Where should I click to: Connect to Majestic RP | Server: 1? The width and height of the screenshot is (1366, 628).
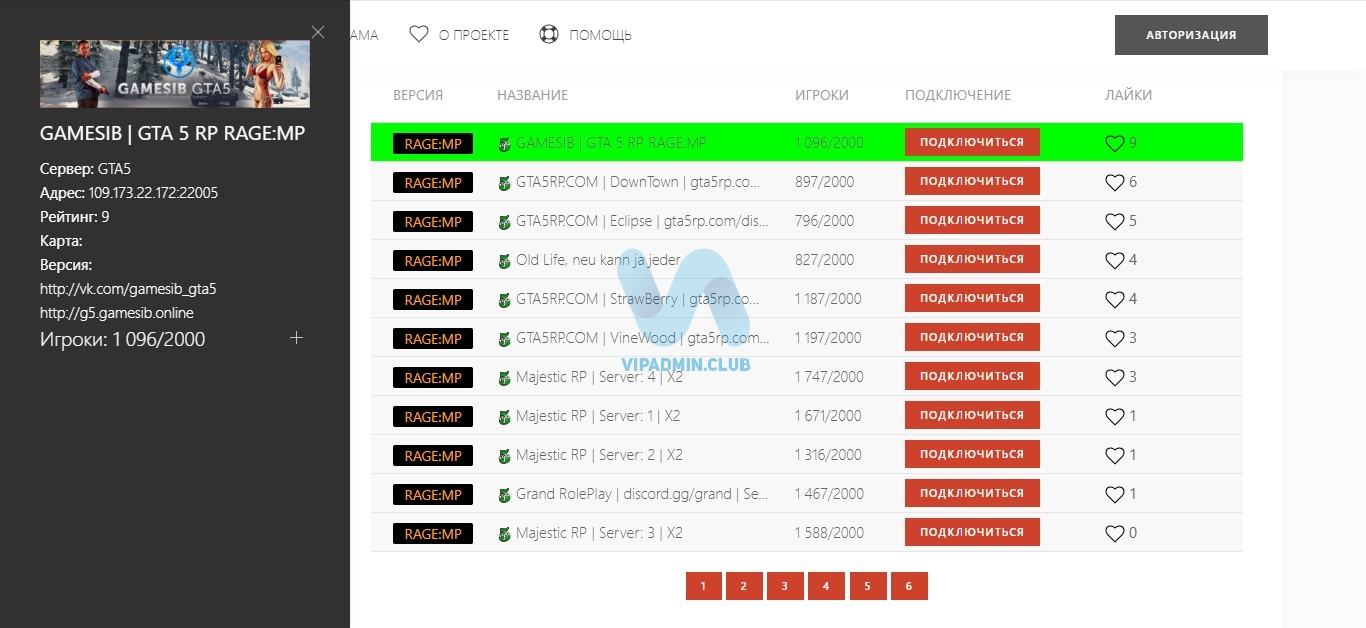coord(972,415)
